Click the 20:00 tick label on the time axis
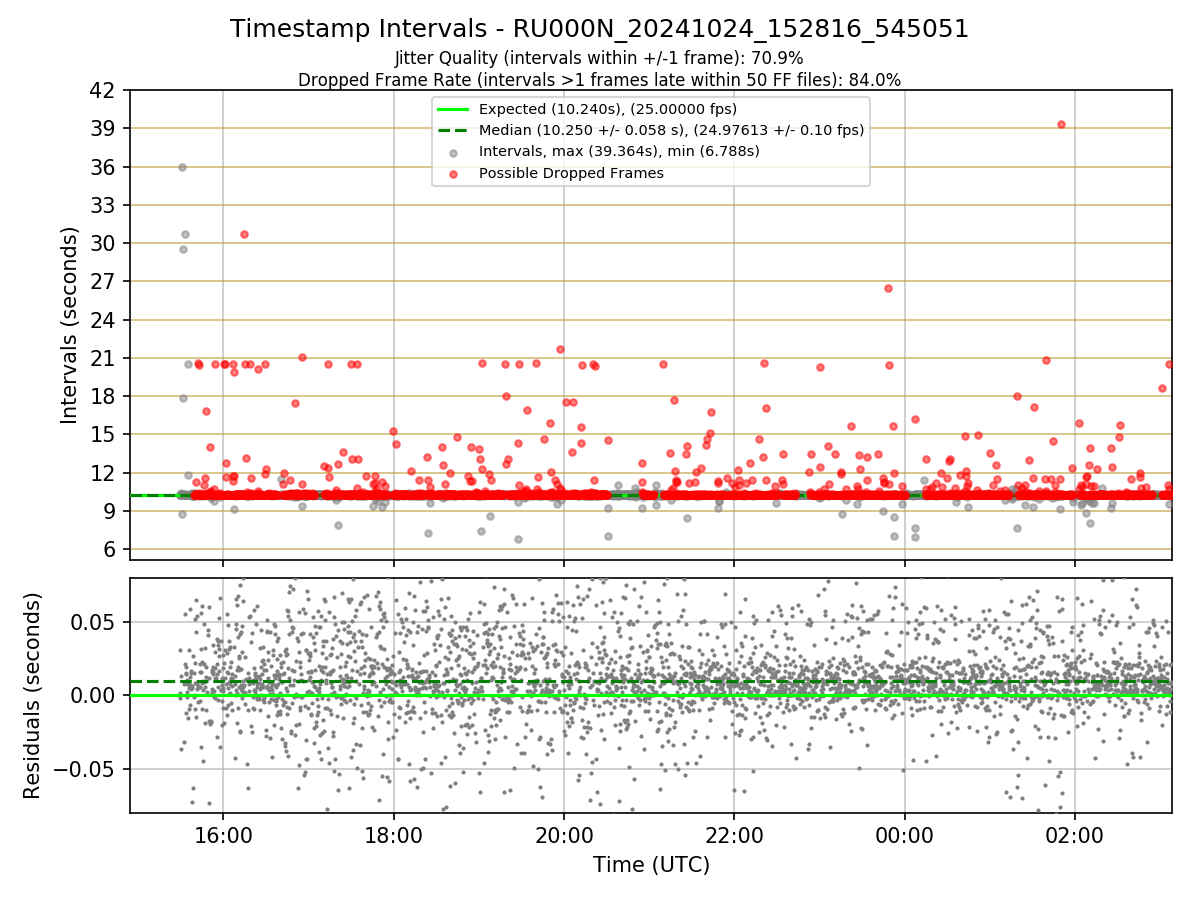Viewport: 1200px width, 900px height. point(563,835)
